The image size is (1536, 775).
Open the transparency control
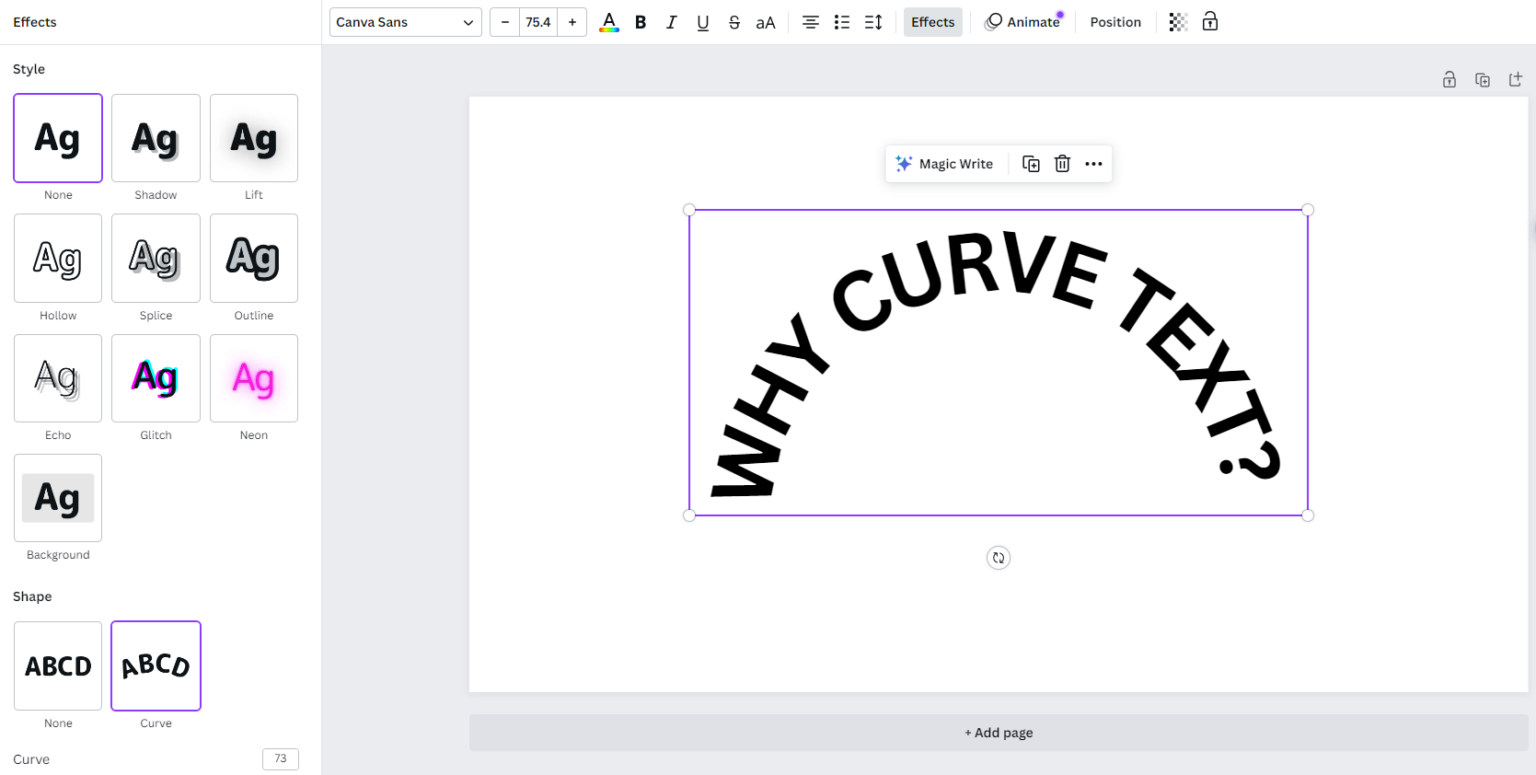1177,21
